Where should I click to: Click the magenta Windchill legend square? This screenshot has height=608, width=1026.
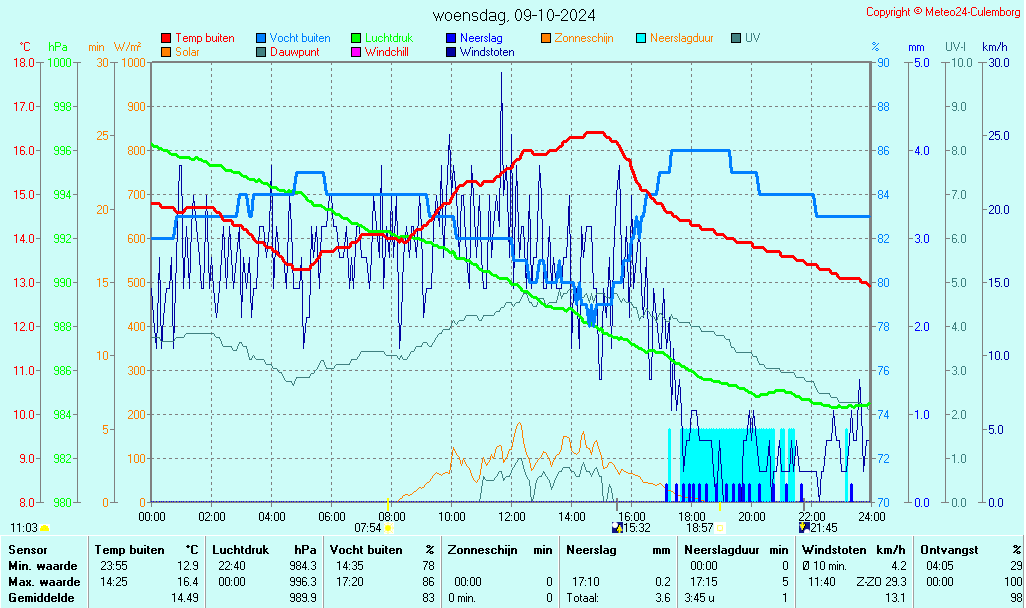(356, 52)
